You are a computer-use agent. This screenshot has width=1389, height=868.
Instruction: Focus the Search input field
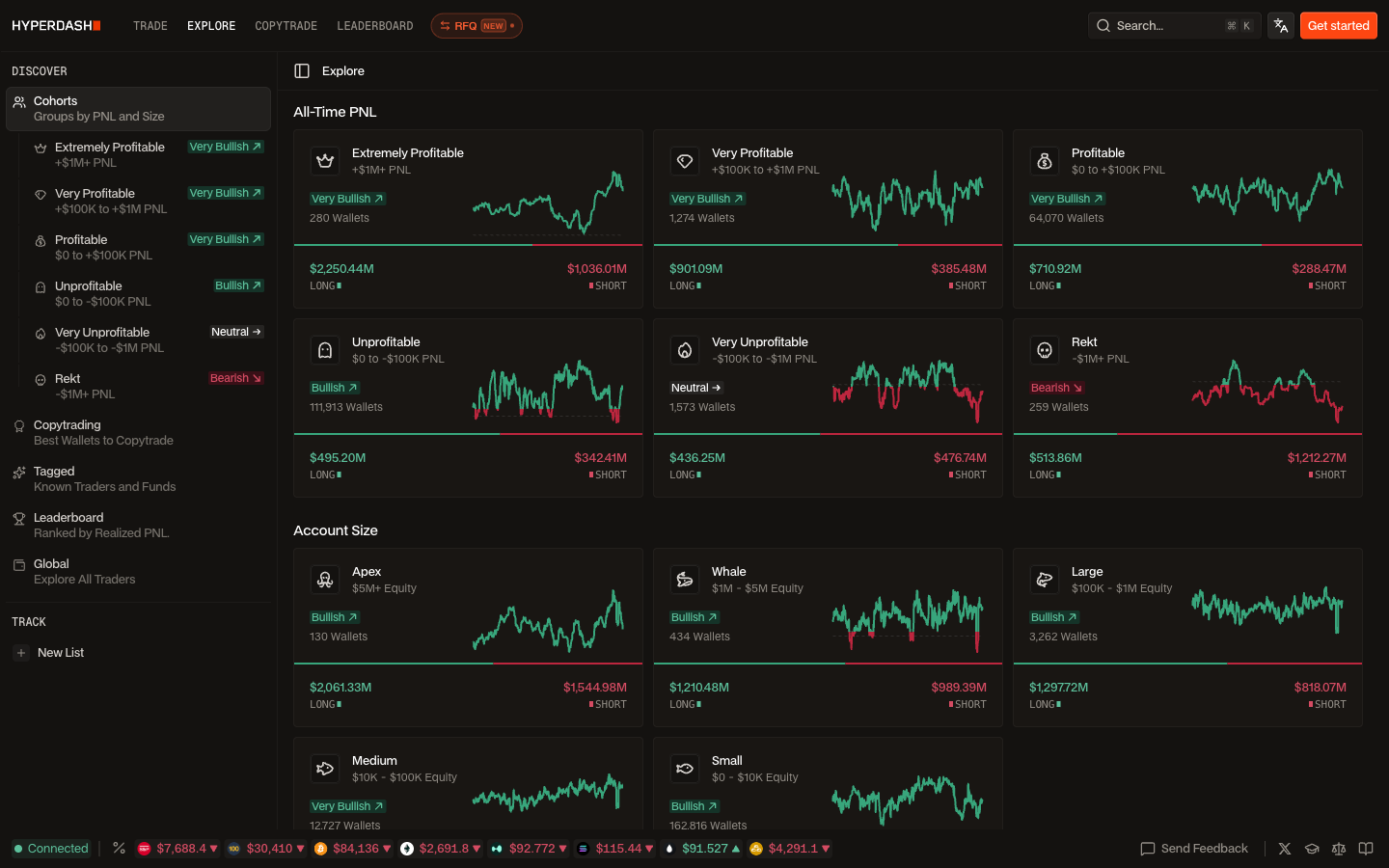coord(1174,26)
